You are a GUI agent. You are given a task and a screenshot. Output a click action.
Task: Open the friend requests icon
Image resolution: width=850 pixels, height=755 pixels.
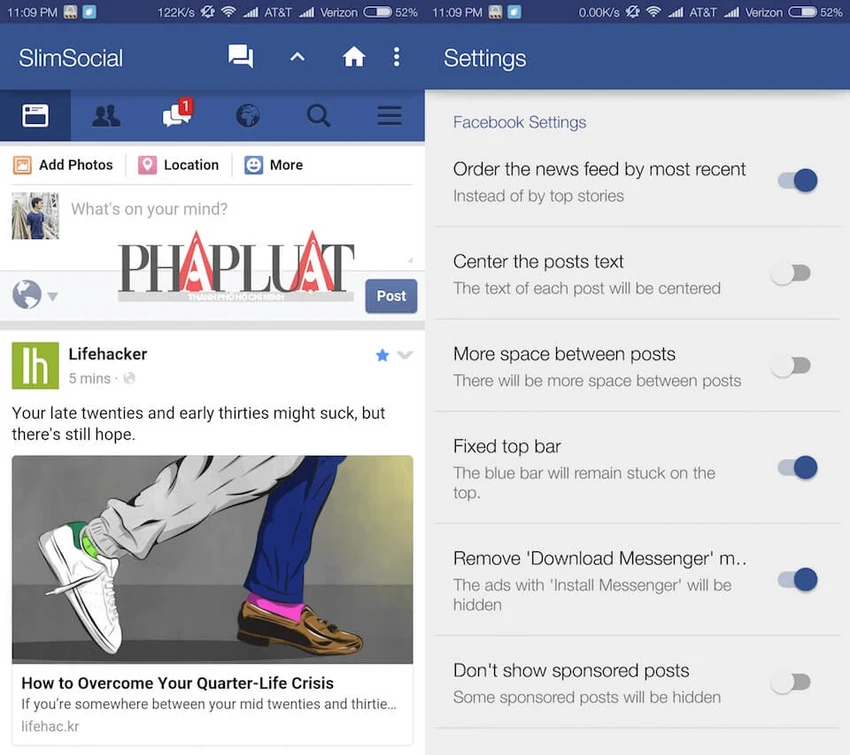(106, 115)
